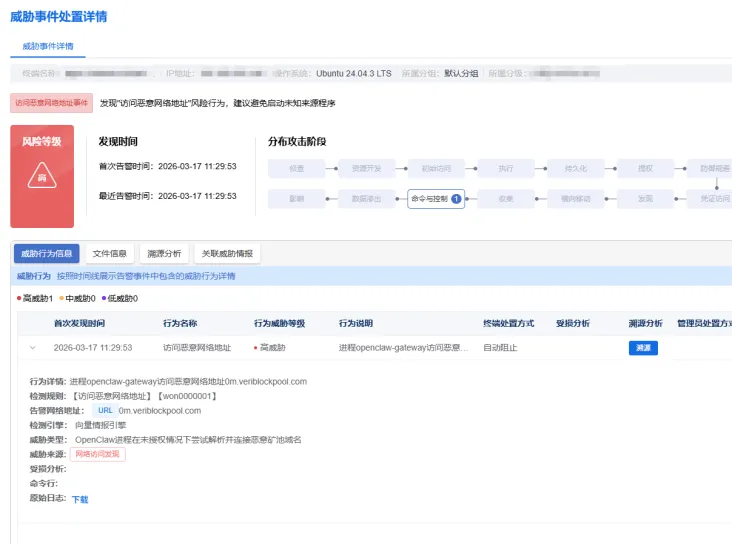Viewport: 733px width, 545px height.
Task: Click the 默认分组 group value
Action: (461, 73)
